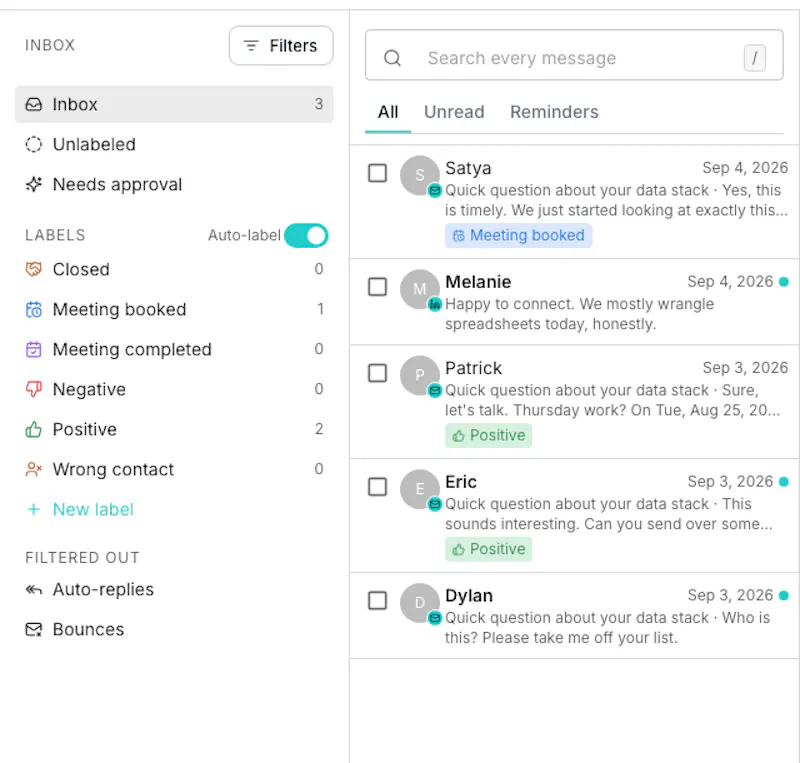
Task: Click the Meeting completed calendar-check icon
Action: coord(34,349)
